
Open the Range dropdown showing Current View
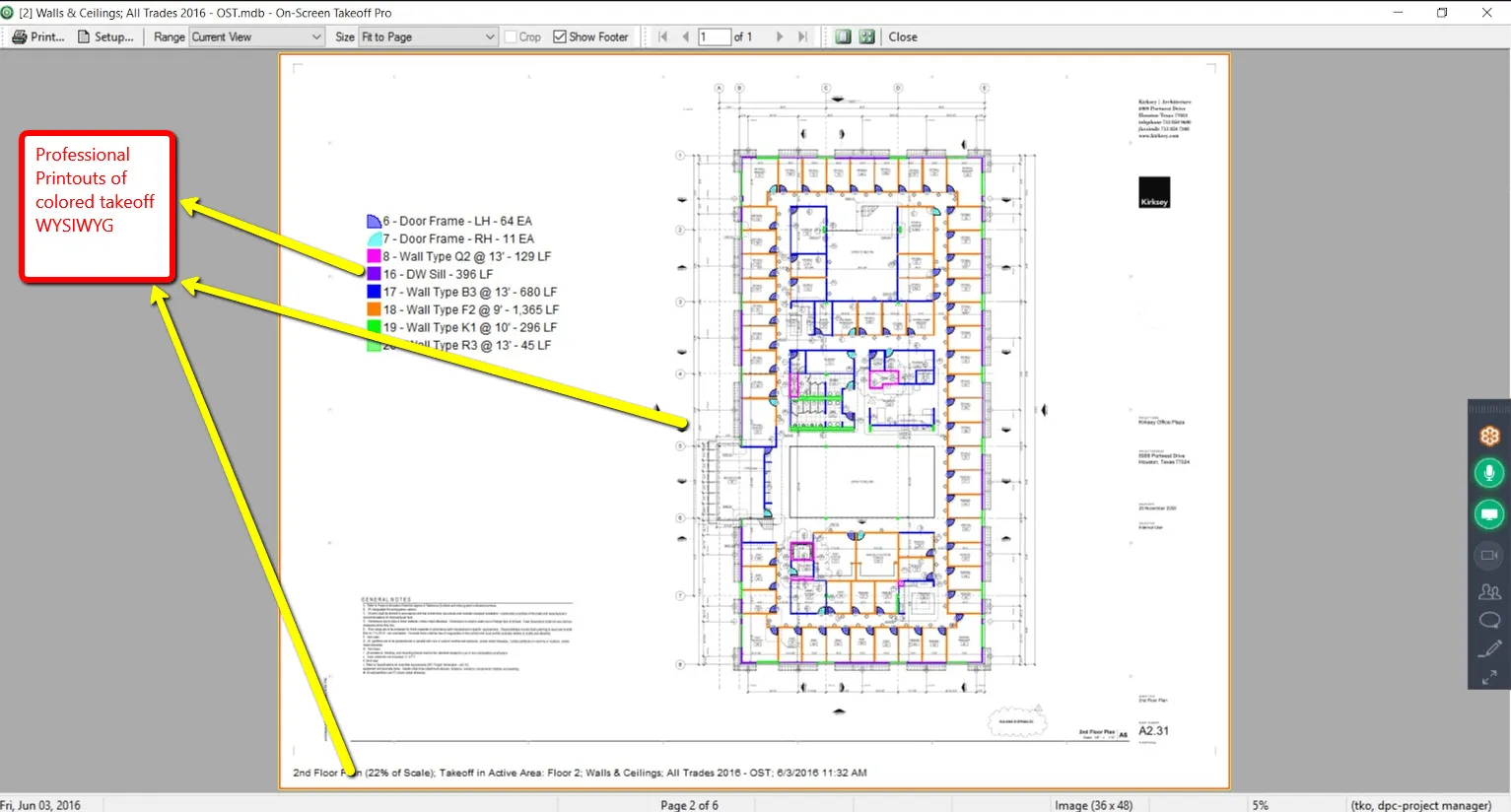point(256,36)
